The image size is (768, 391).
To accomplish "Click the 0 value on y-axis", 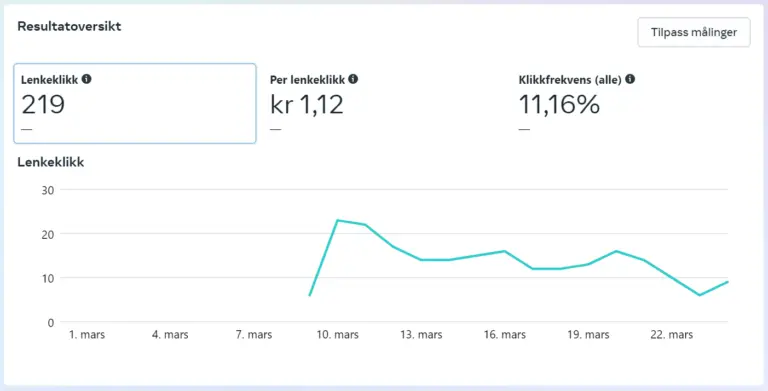I will click(x=51, y=322).
